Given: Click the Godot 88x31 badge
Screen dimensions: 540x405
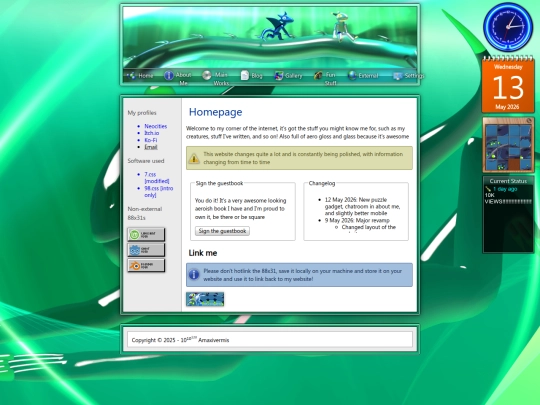Looking at the screenshot, I should 146,250.
